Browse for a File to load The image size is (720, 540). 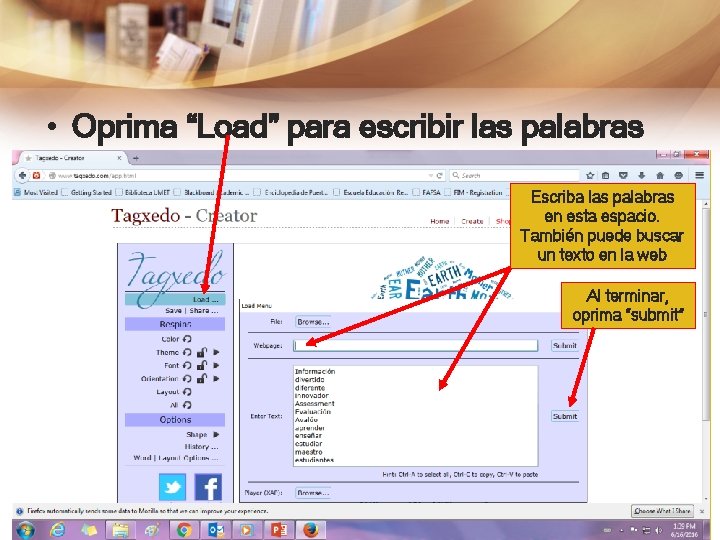pyautogui.click(x=313, y=322)
